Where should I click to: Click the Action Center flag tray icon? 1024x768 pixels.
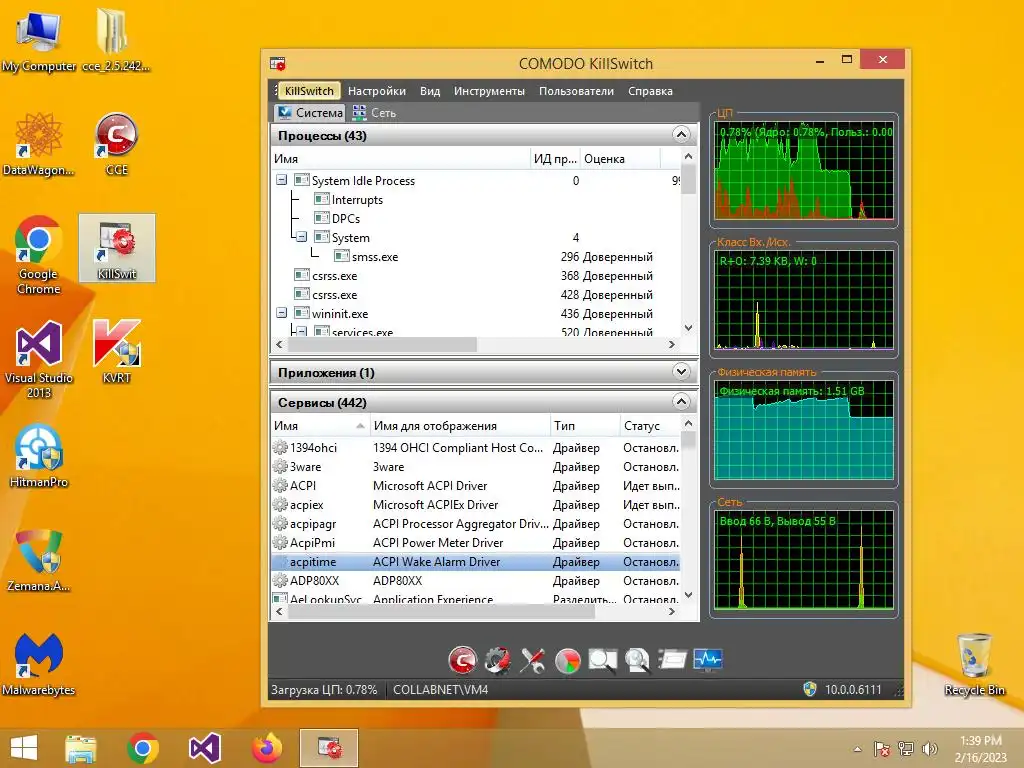[x=882, y=748]
